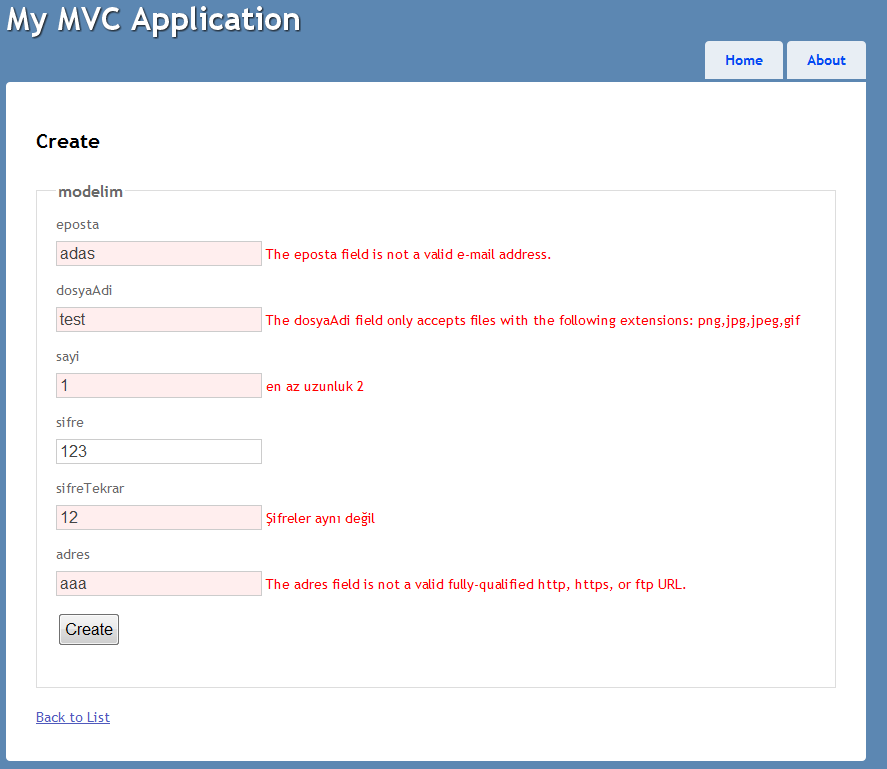Click the 'Şifreler aynı değil' error text

point(320,519)
